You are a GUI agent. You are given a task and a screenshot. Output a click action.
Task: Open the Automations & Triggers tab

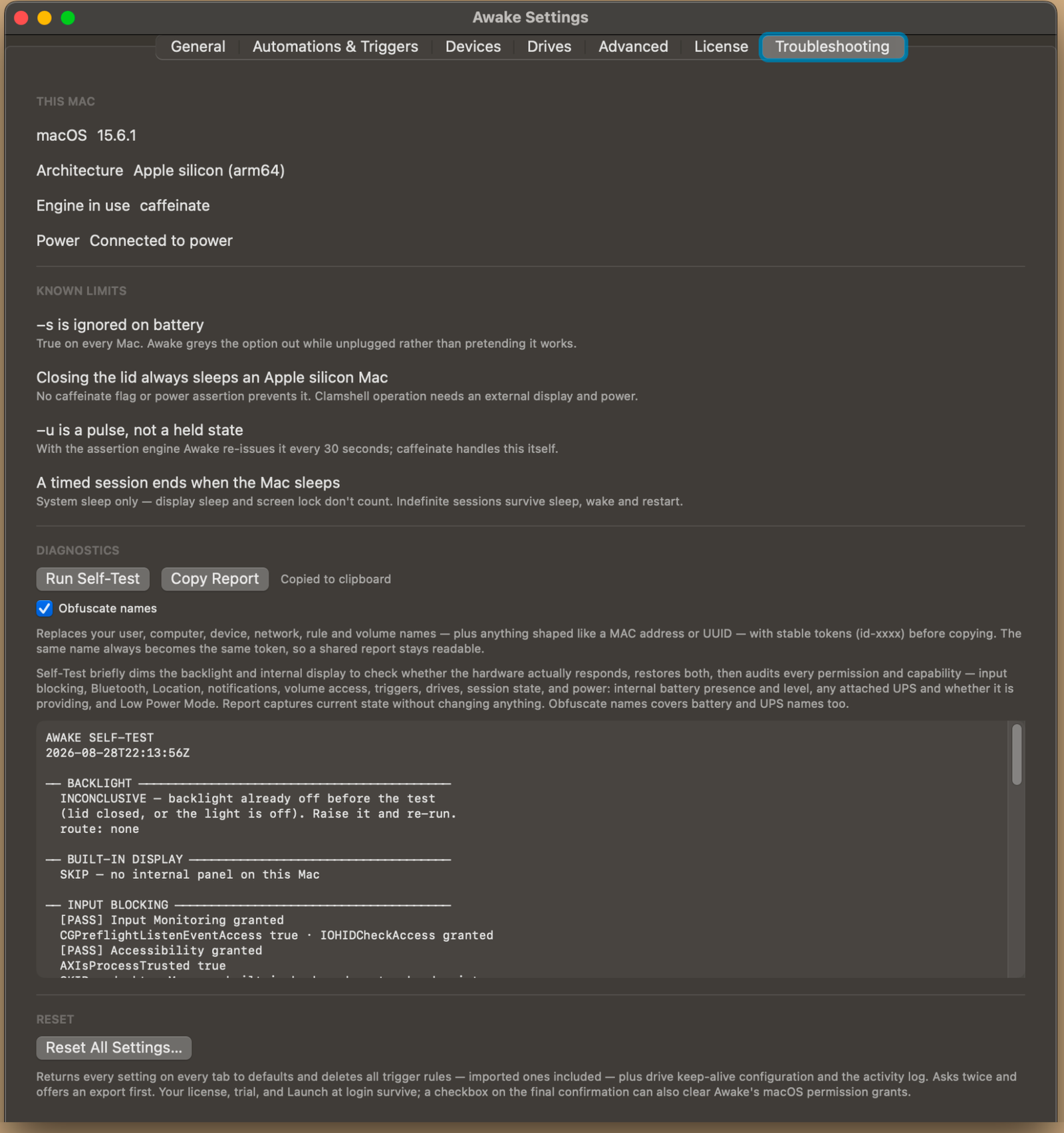pos(335,47)
